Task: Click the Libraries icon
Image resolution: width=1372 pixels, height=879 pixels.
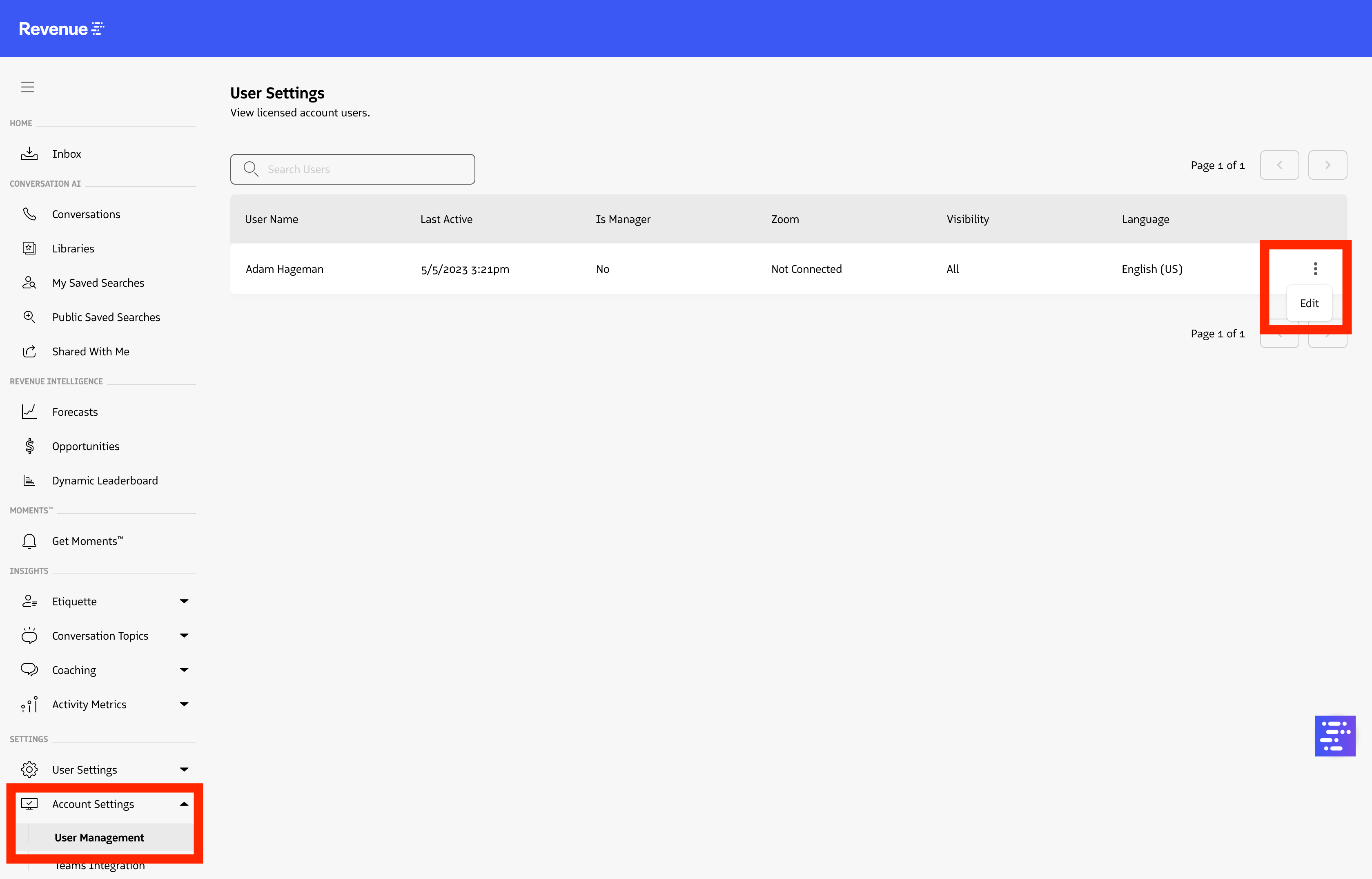Action: (x=30, y=248)
